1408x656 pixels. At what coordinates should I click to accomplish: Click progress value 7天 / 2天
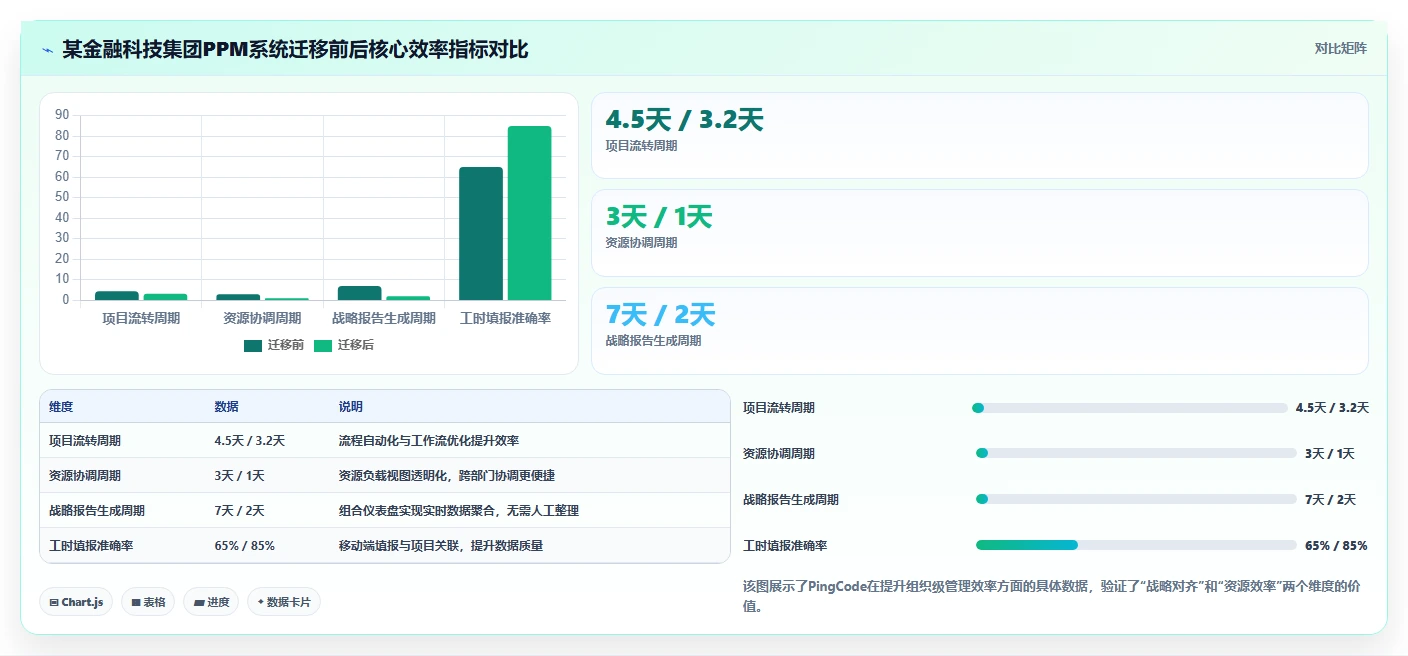point(1330,499)
